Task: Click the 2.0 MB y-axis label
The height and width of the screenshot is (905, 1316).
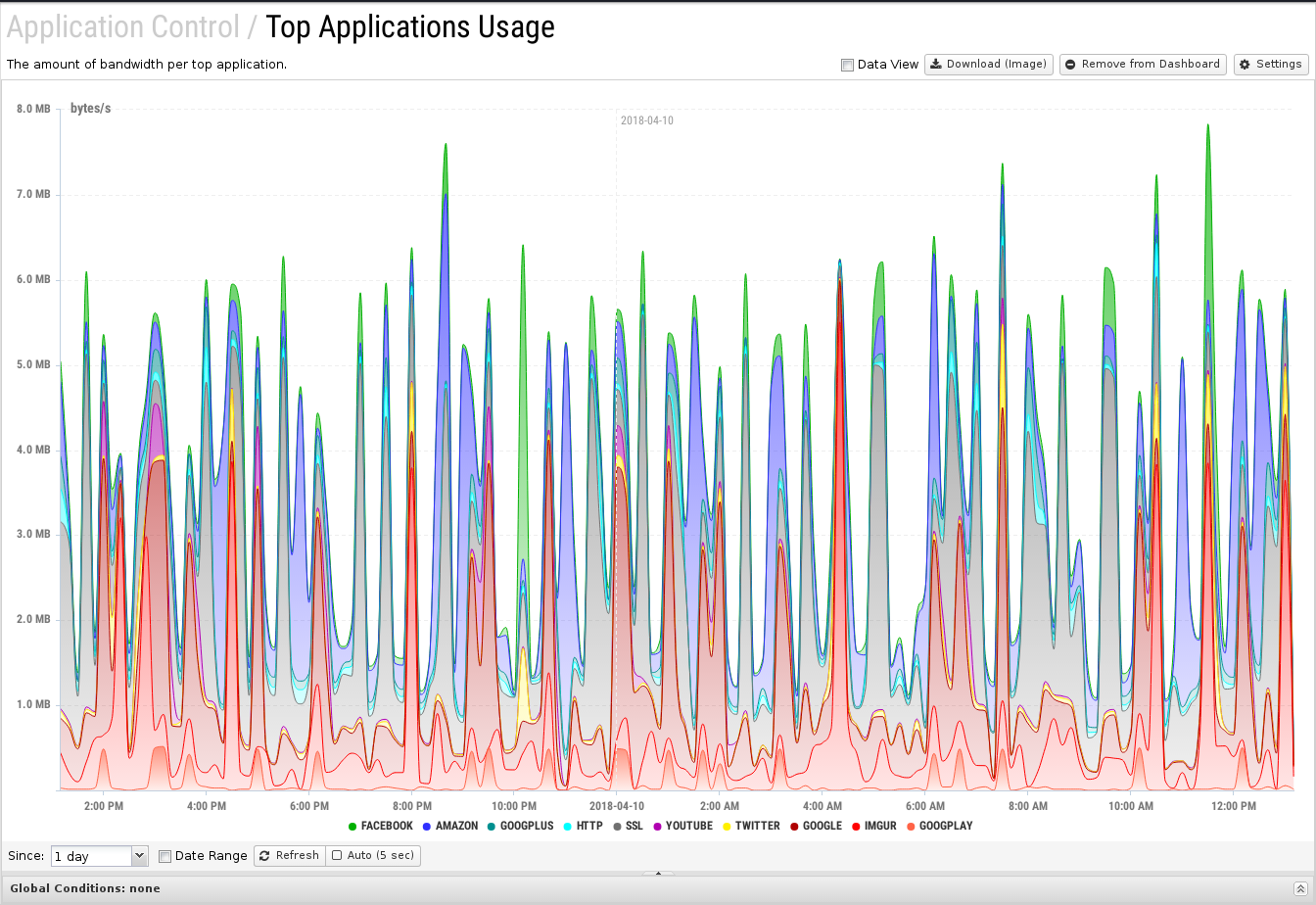Action: pyautogui.click(x=33, y=619)
